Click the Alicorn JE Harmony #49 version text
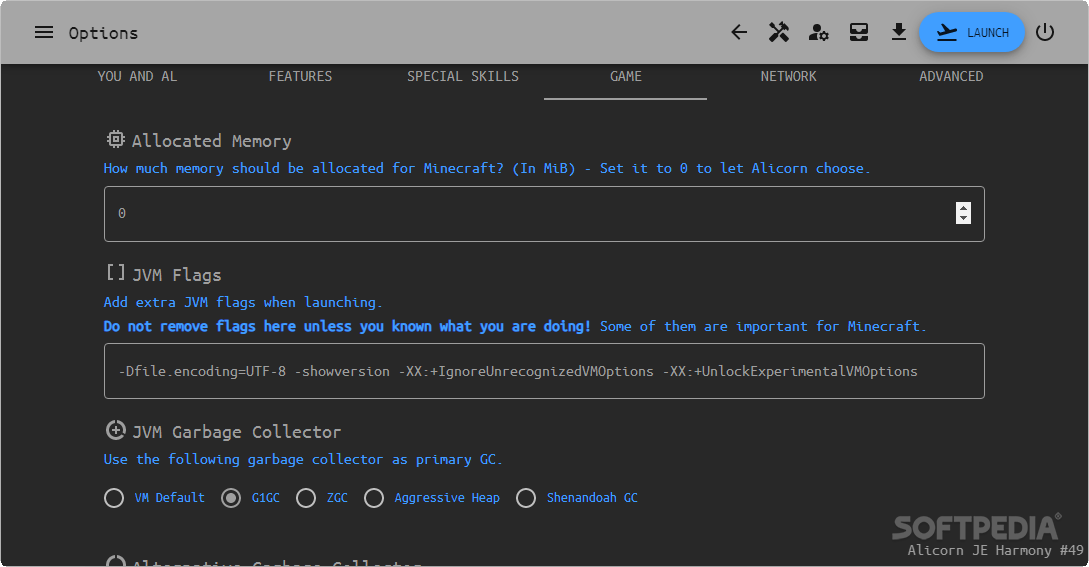 click(x=995, y=550)
